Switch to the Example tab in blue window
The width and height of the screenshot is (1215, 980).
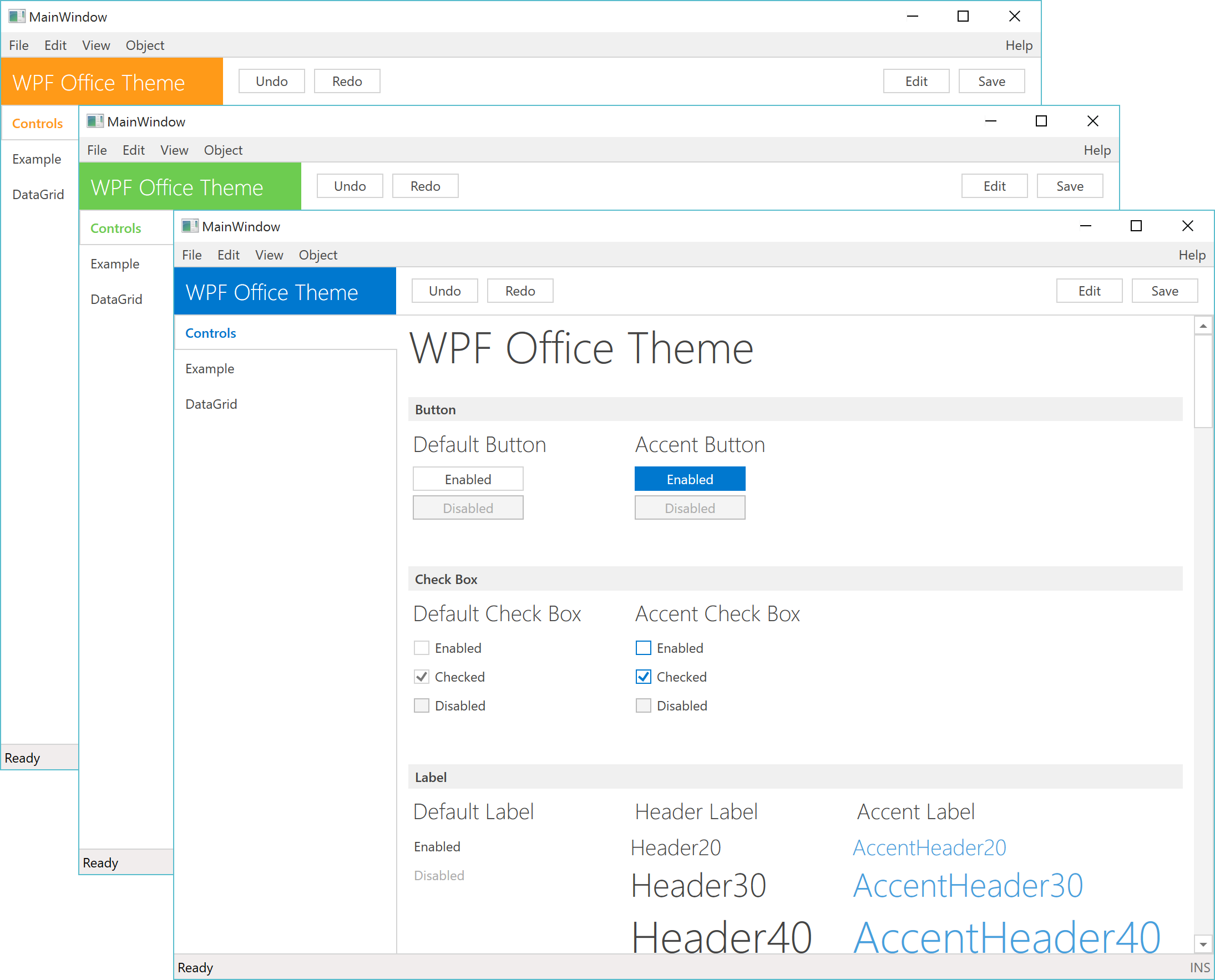pyautogui.click(x=210, y=369)
